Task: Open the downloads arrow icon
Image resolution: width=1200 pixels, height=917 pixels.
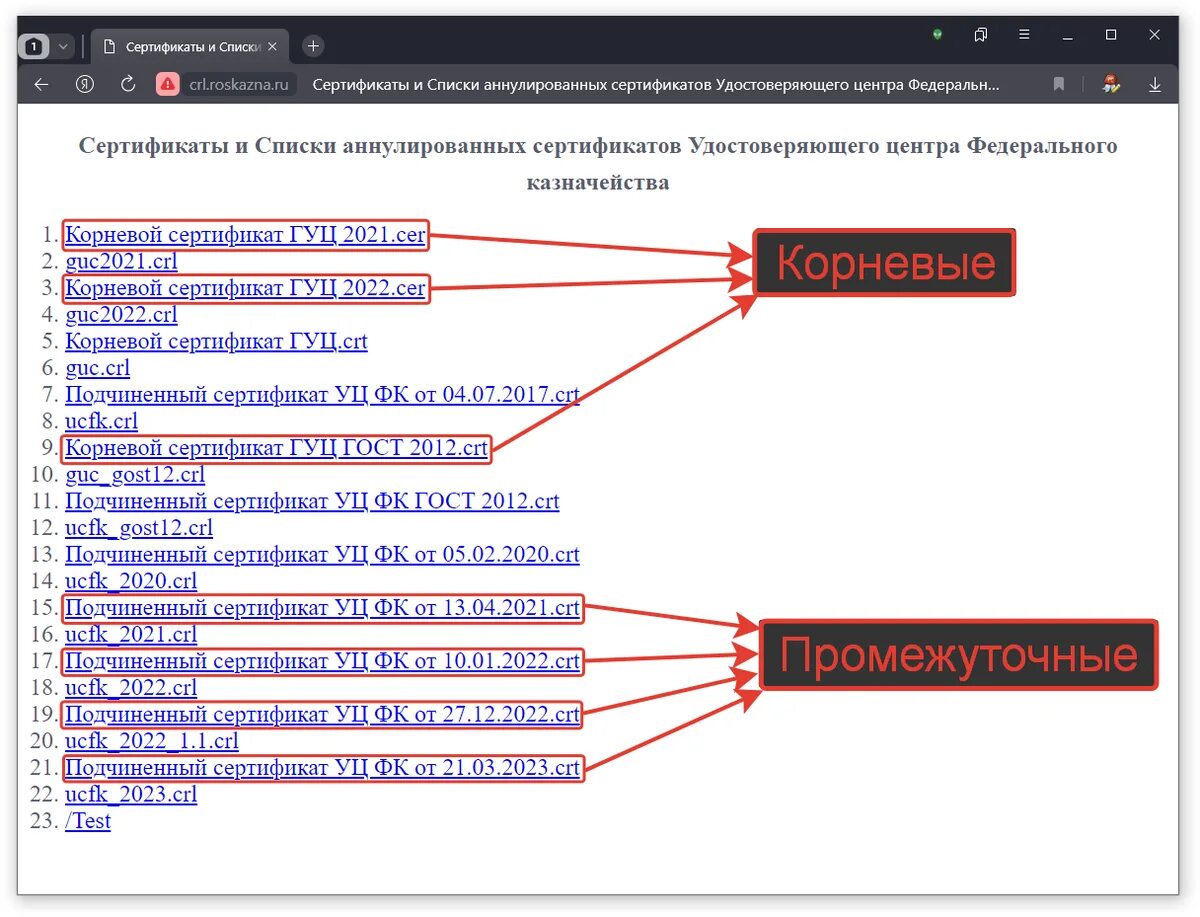Action: point(1155,85)
